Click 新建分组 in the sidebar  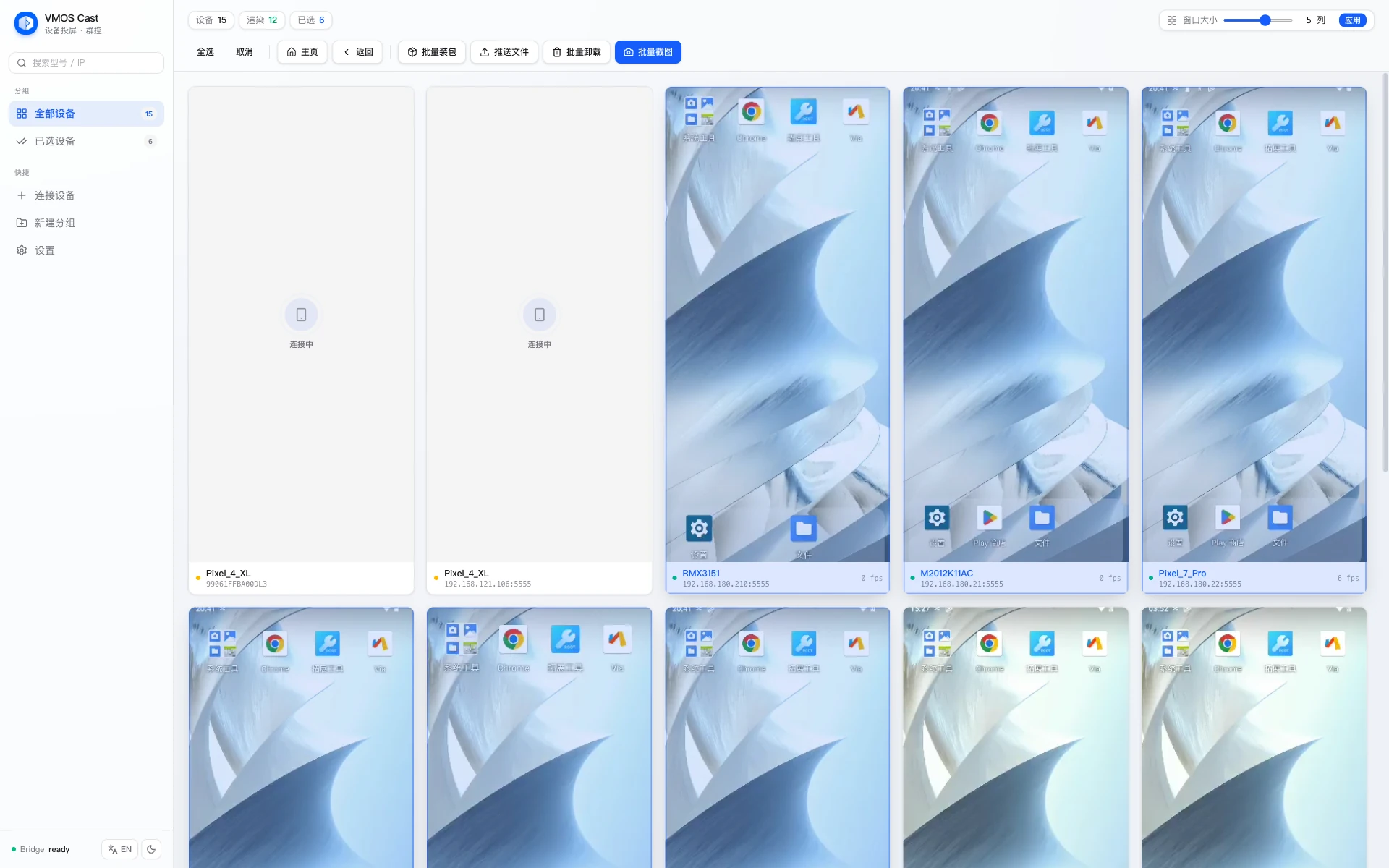[86, 223]
